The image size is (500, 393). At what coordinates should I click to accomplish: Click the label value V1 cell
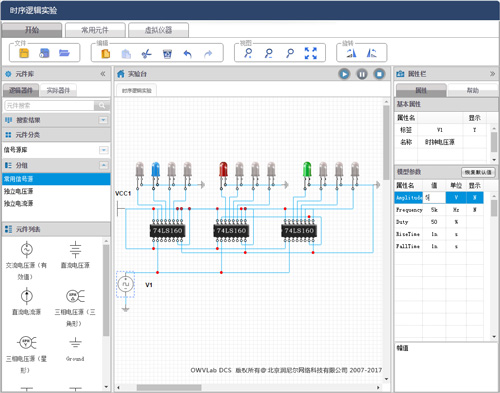point(440,130)
